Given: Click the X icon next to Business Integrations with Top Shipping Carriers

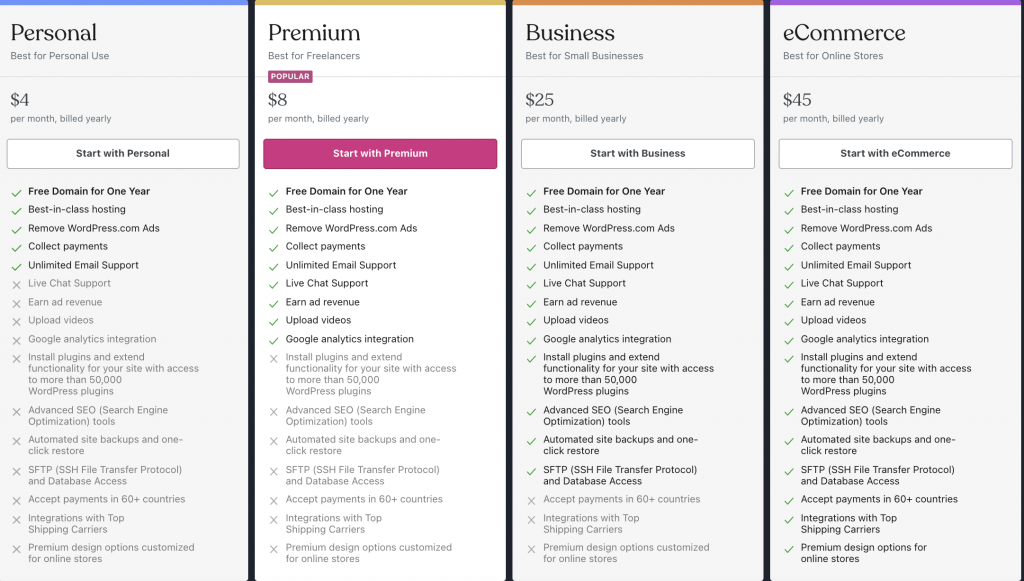Looking at the screenshot, I should coord(532,520).
